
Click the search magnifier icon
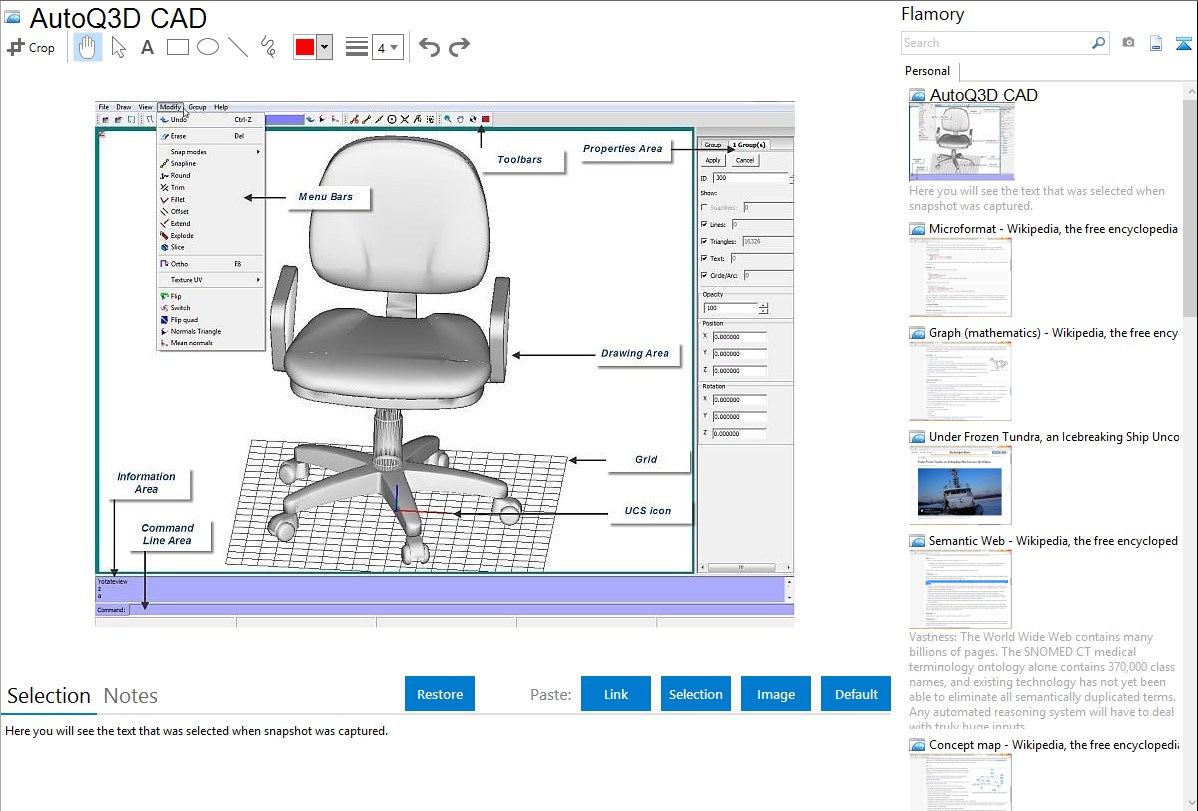tap(1098, 43)
